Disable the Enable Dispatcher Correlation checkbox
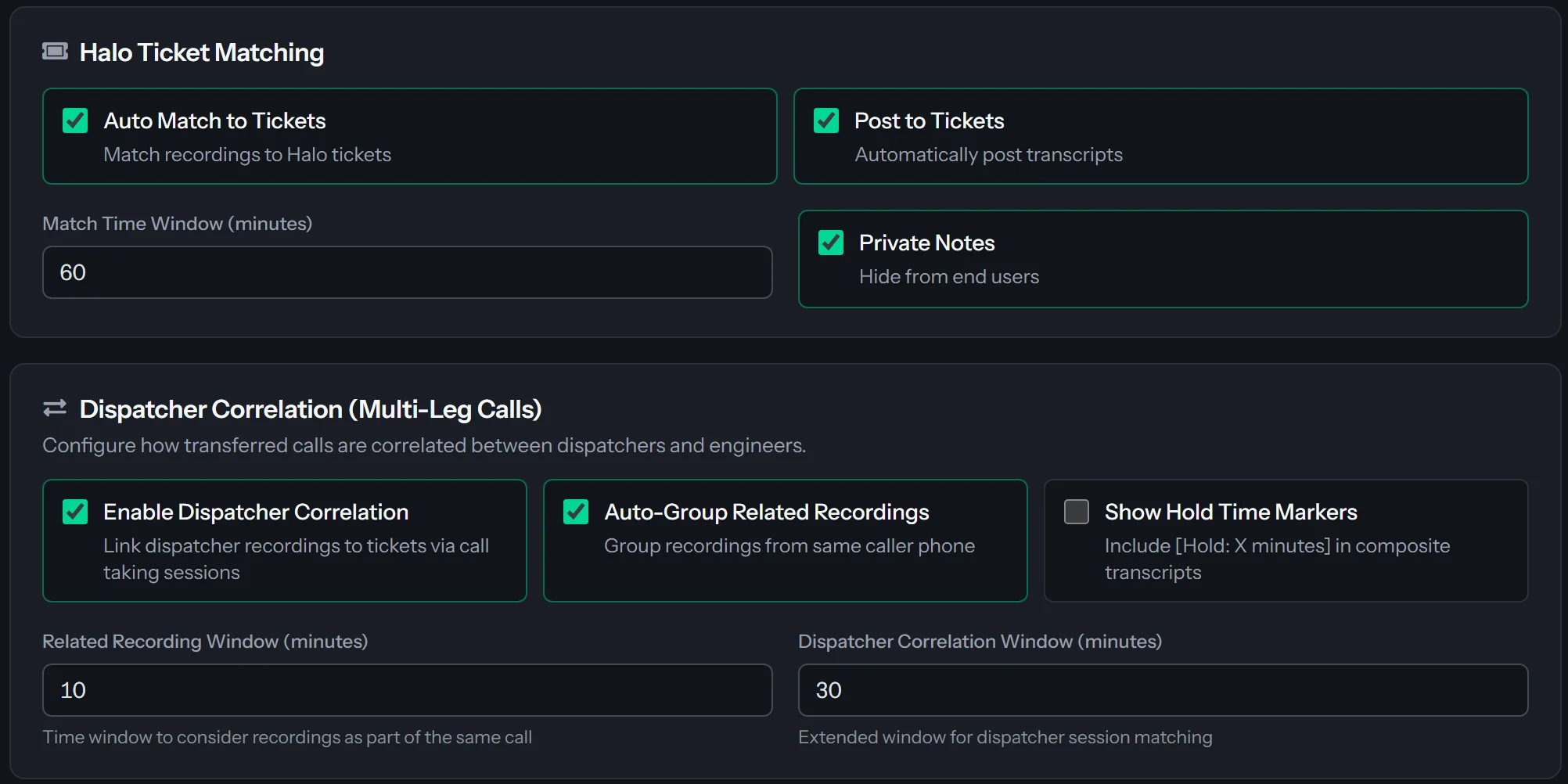 (x=75, y=512)
